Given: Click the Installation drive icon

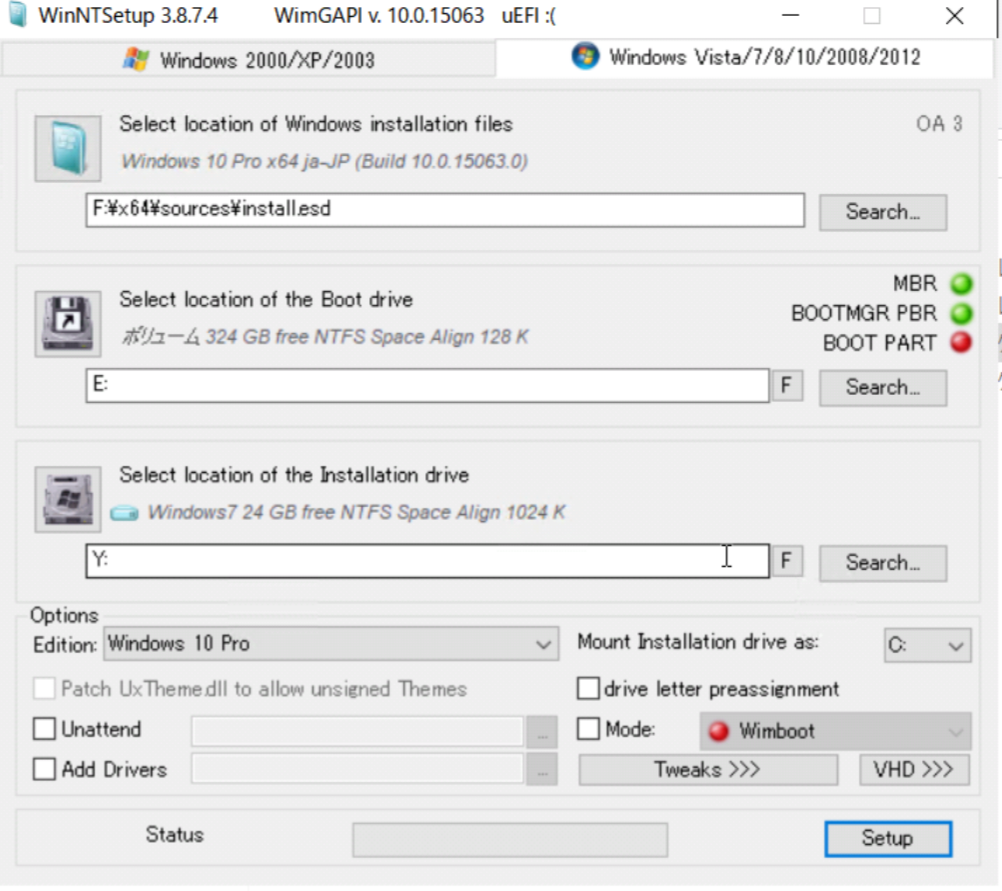Looking at the screenshot, I should (x=68, y=499).
